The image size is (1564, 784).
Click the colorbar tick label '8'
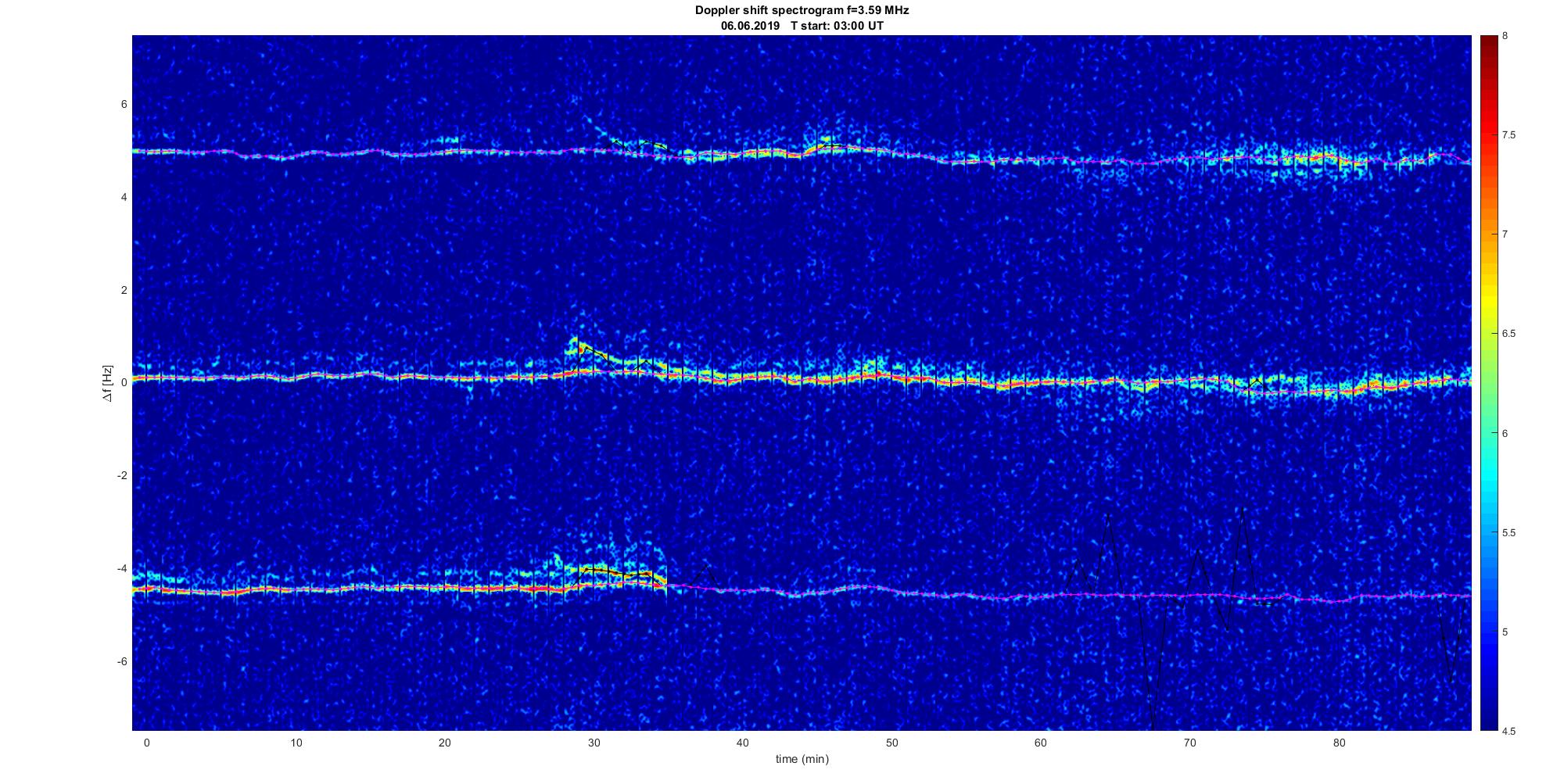(1505, 36)
